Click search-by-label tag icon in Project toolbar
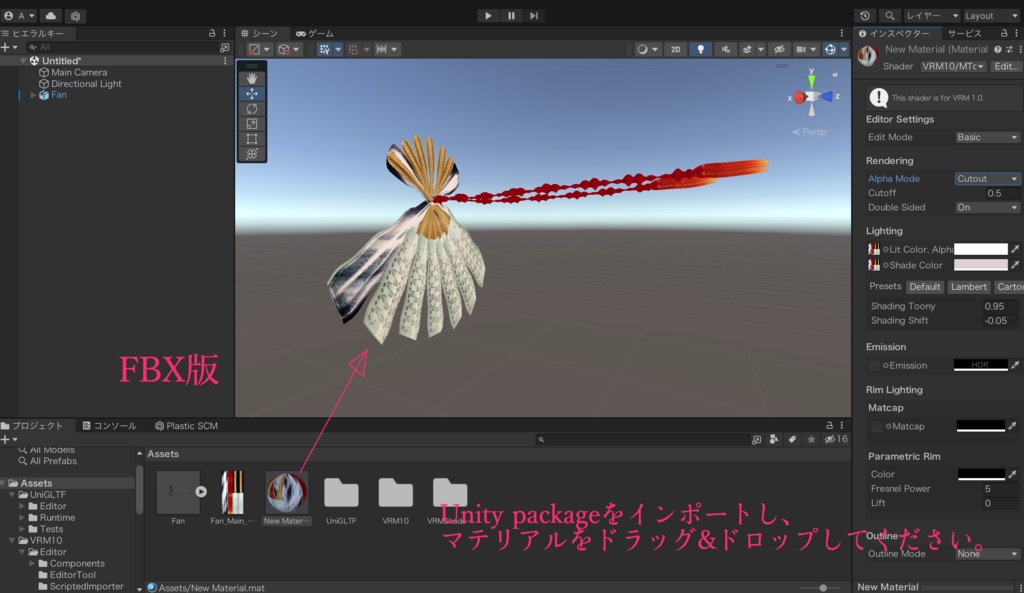This screenshot has height=593, width=1024. coord(792,440)
